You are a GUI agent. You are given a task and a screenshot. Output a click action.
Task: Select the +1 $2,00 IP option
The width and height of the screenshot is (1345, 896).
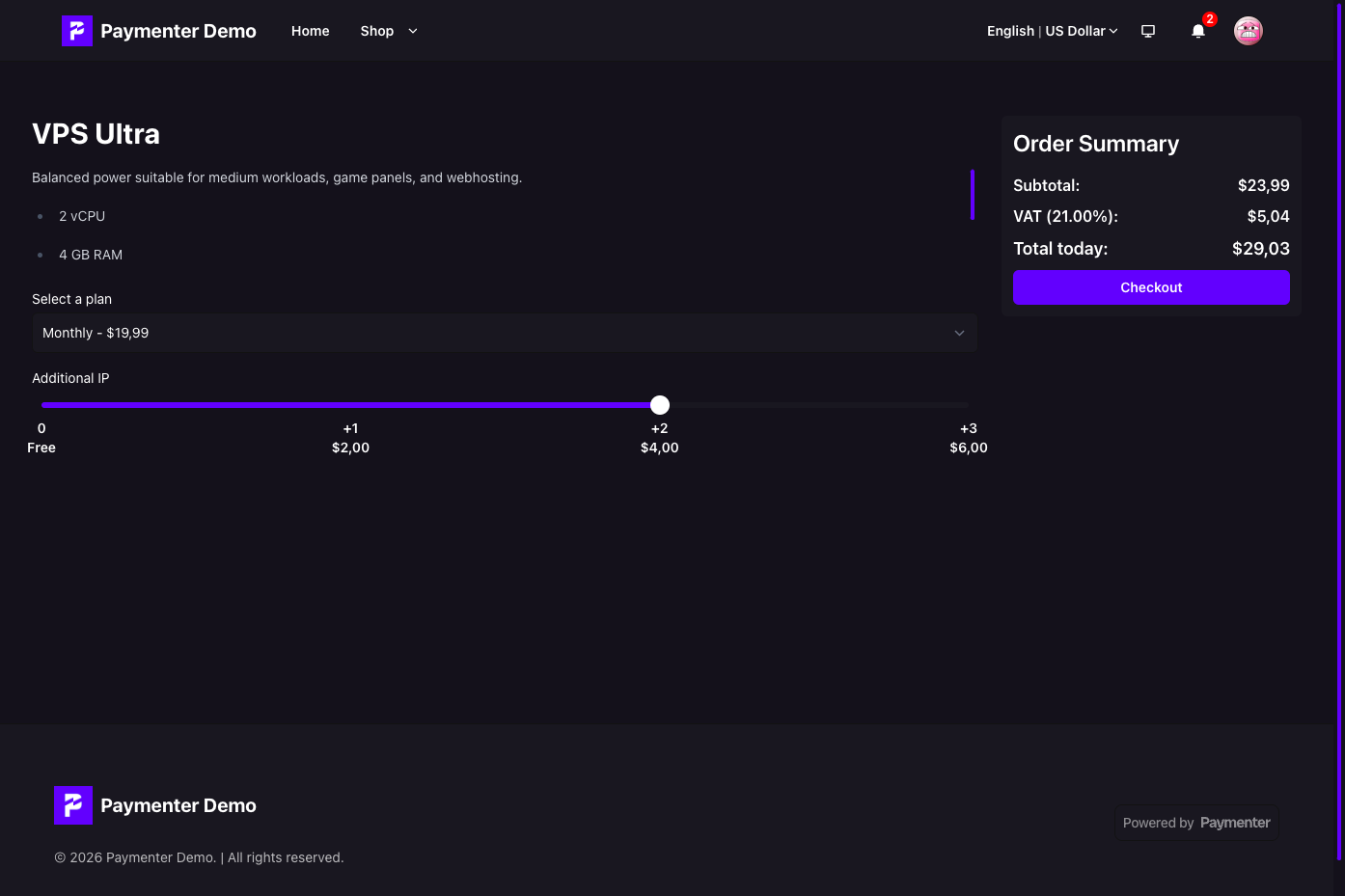tap(350, 438)
